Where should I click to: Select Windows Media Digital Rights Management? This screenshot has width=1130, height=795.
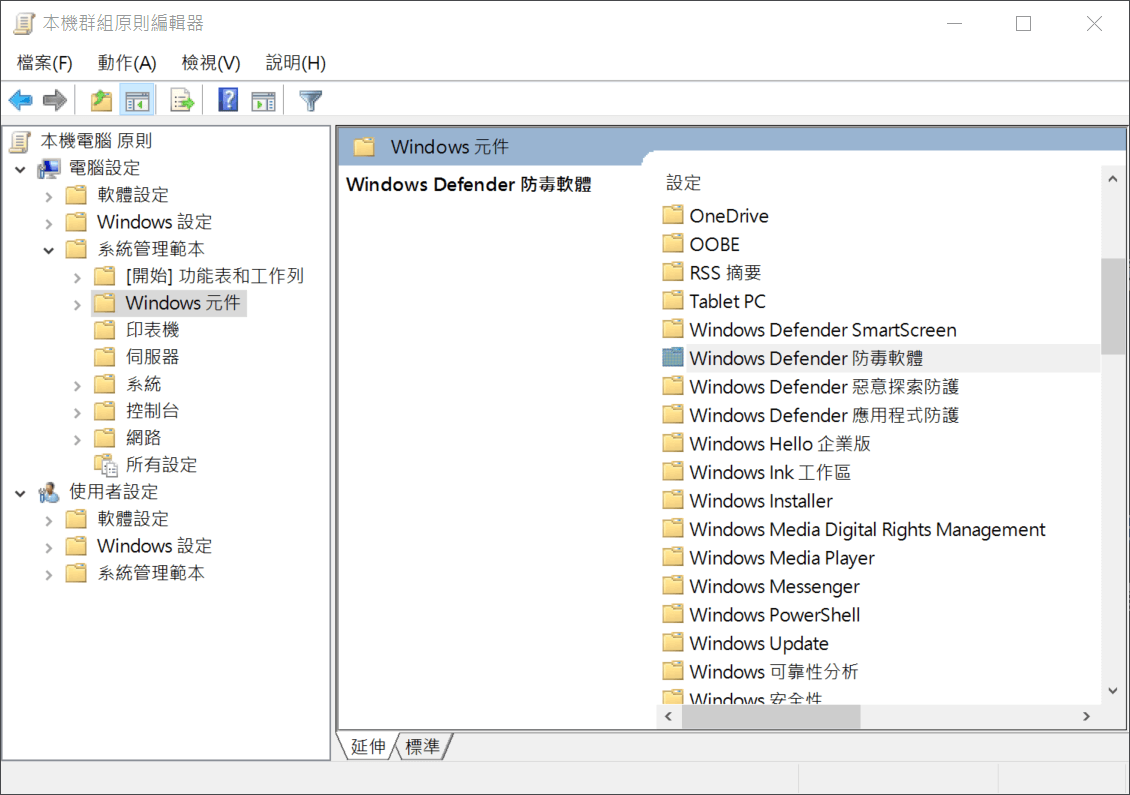point(867,528)
